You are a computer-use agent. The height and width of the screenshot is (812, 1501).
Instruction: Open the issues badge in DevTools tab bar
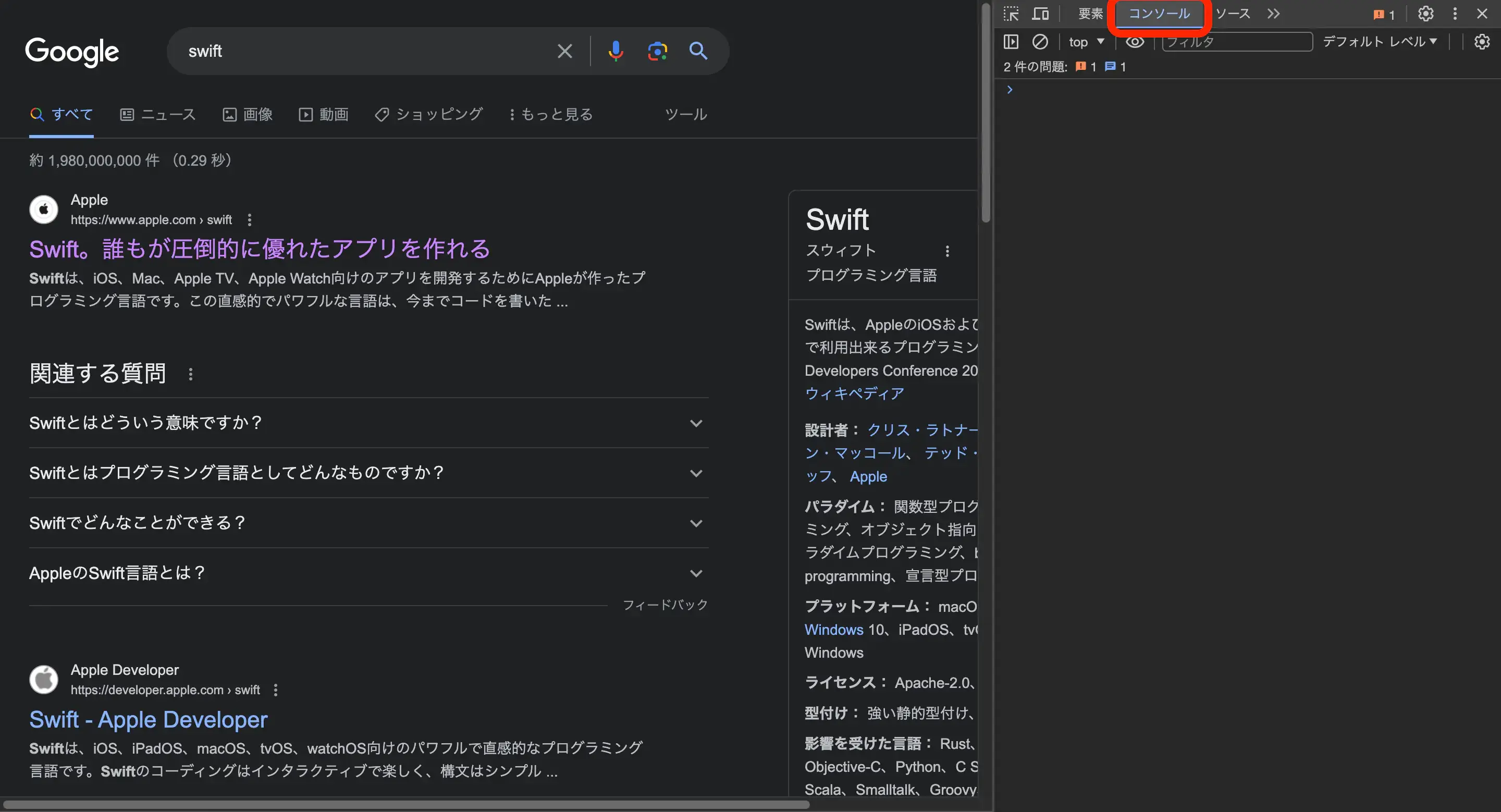point(1384,15)
